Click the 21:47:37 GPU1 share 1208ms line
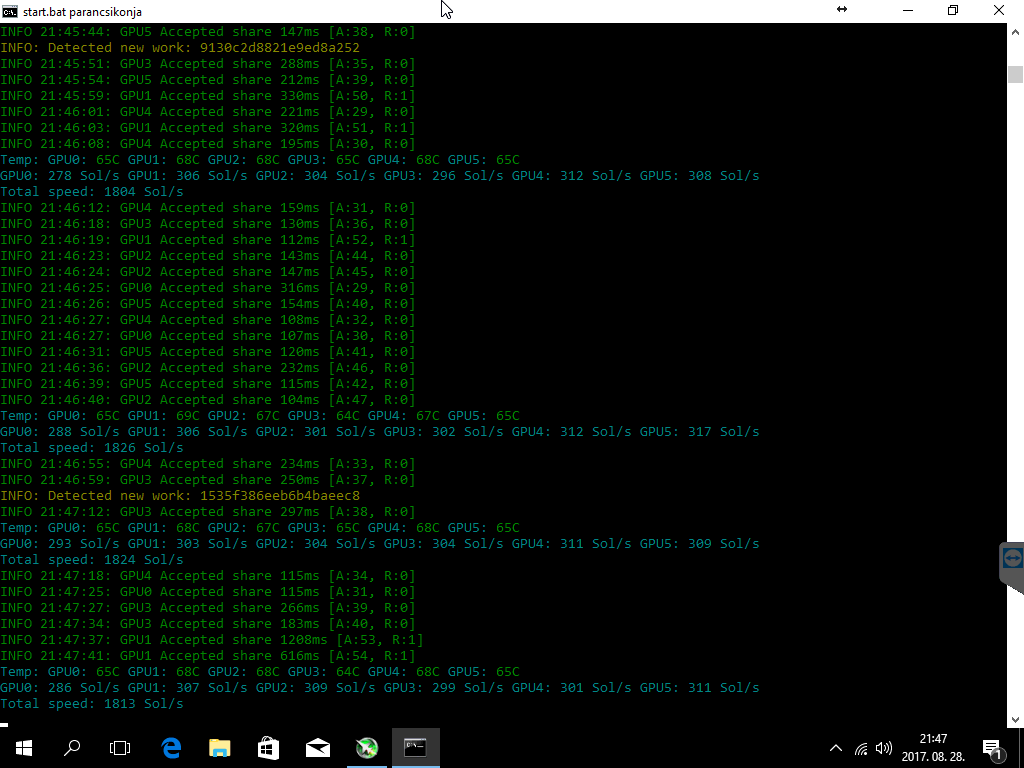This screenshot has height=768, width=1024. pos(212,640)
